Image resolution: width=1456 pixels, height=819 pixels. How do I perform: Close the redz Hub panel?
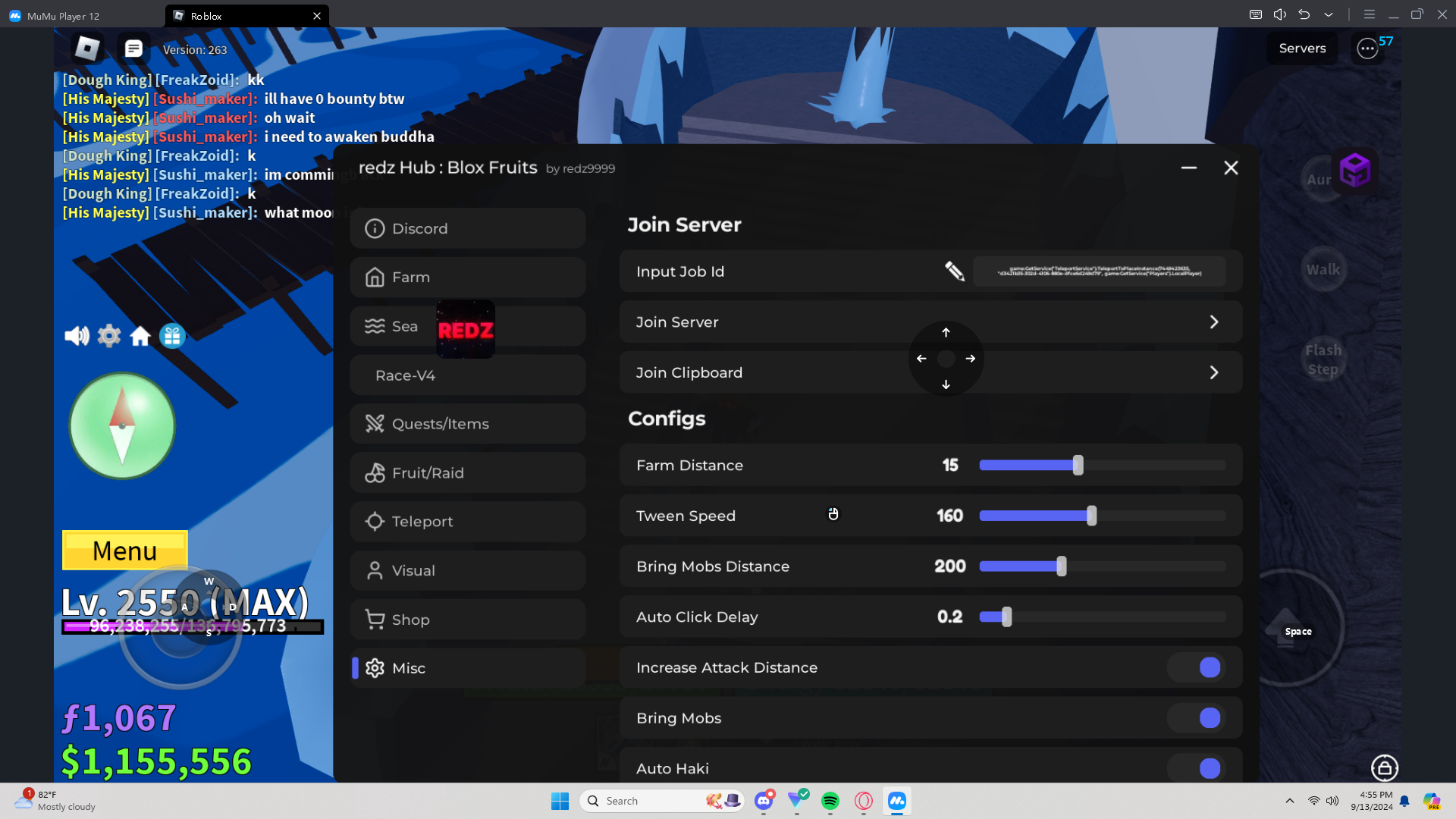tap(1231, 168)
